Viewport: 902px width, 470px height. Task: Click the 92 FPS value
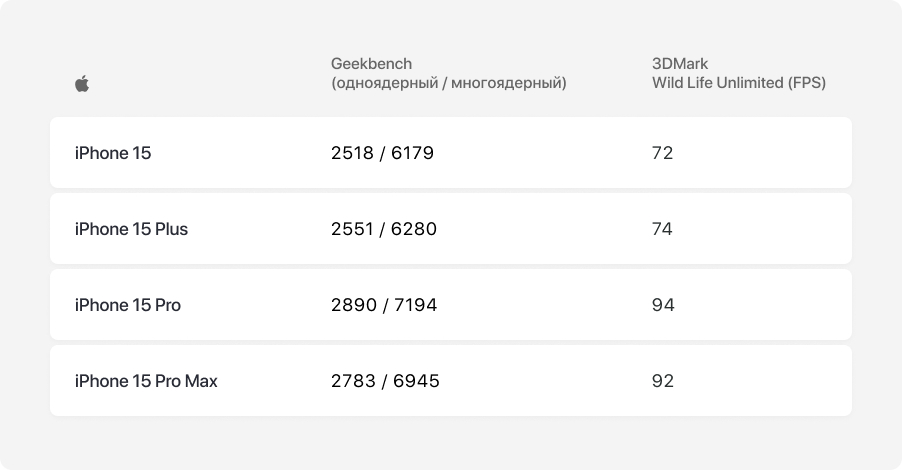pos(663,381)
